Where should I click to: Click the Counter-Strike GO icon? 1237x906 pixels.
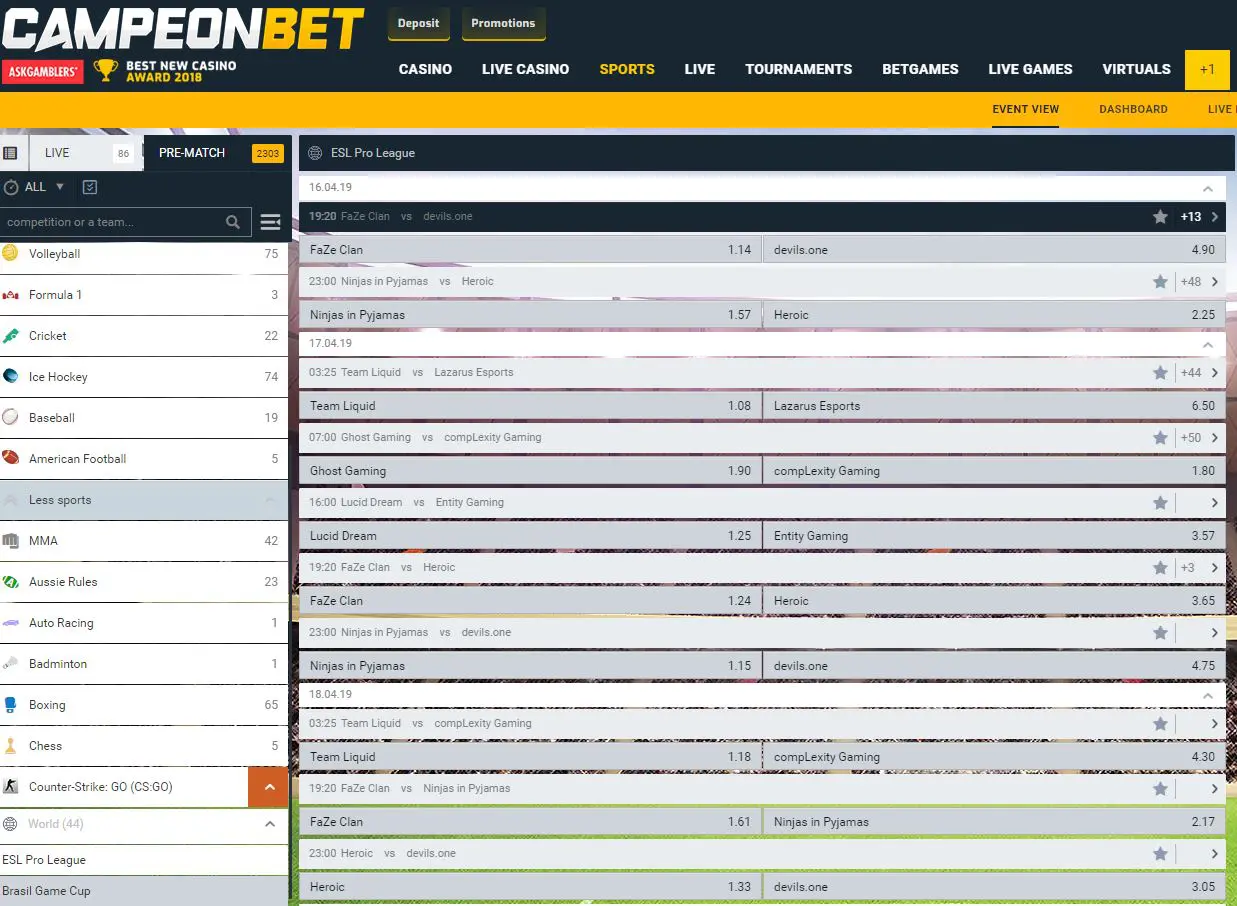[10, 787]
